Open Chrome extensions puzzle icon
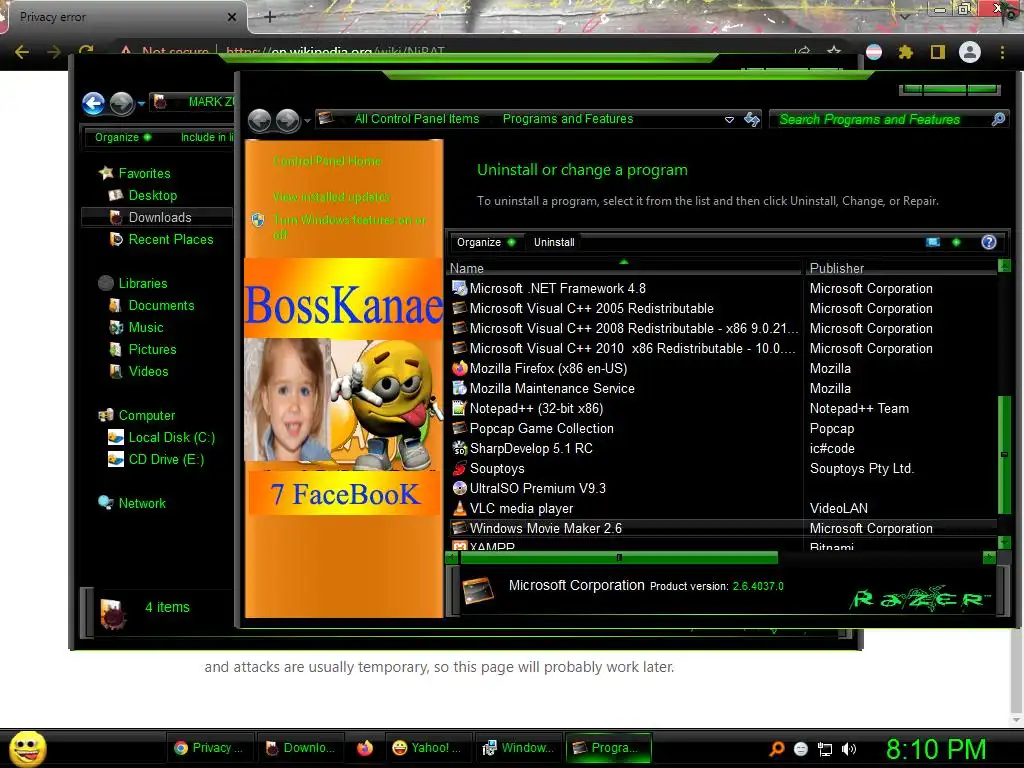This screenshot has height=768, width=1024. (905, 52)
